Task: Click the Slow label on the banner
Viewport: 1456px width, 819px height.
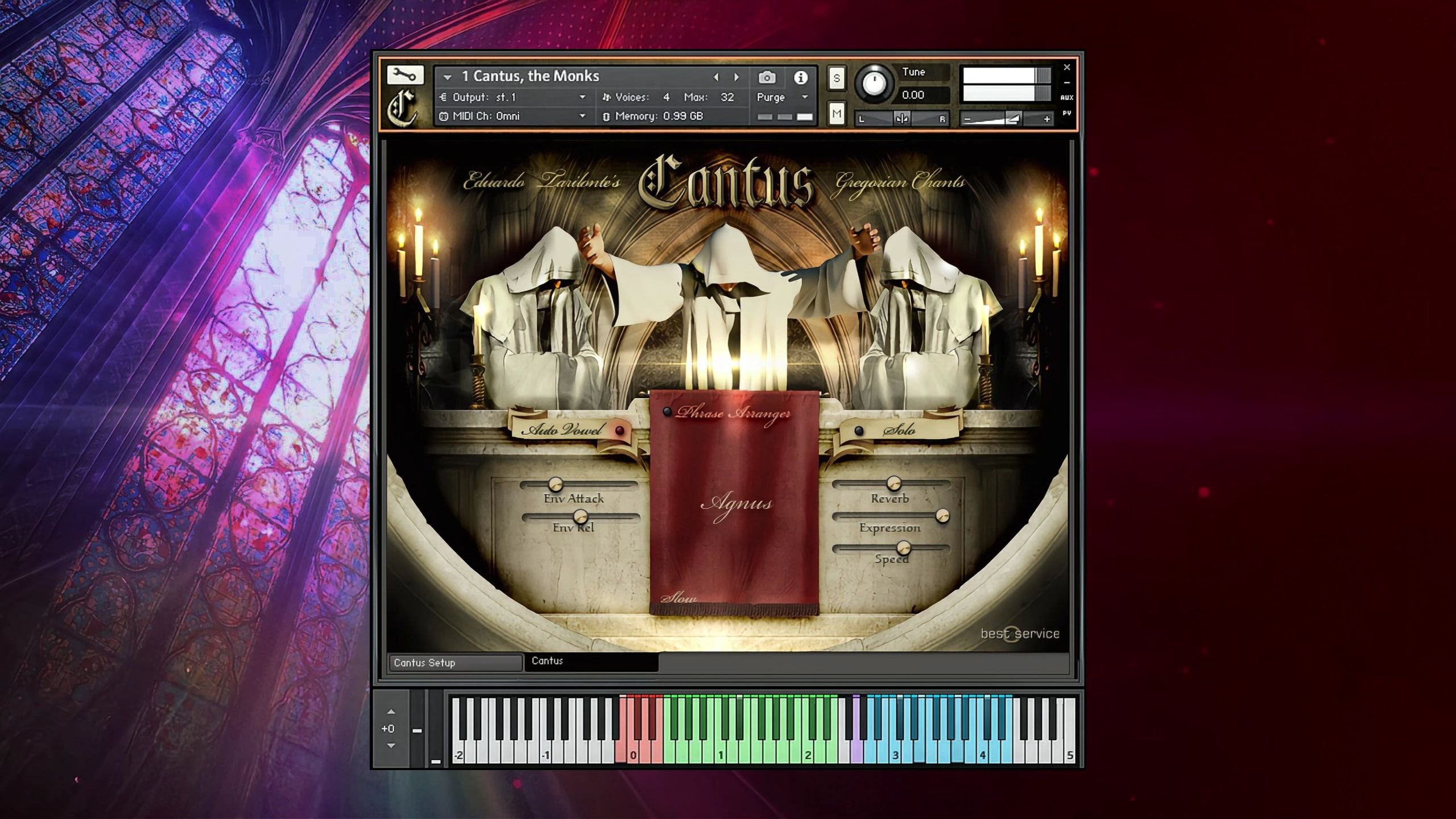Action: tap(679, 597)
